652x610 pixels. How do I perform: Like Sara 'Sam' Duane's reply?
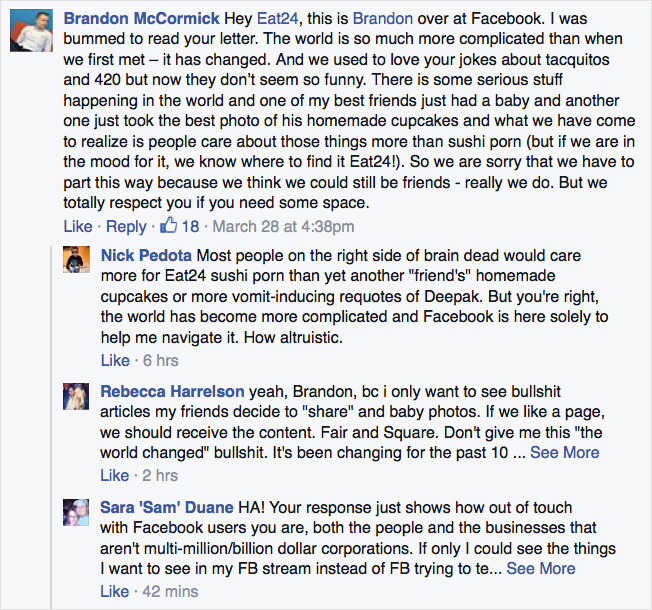[x=115, y=591]
